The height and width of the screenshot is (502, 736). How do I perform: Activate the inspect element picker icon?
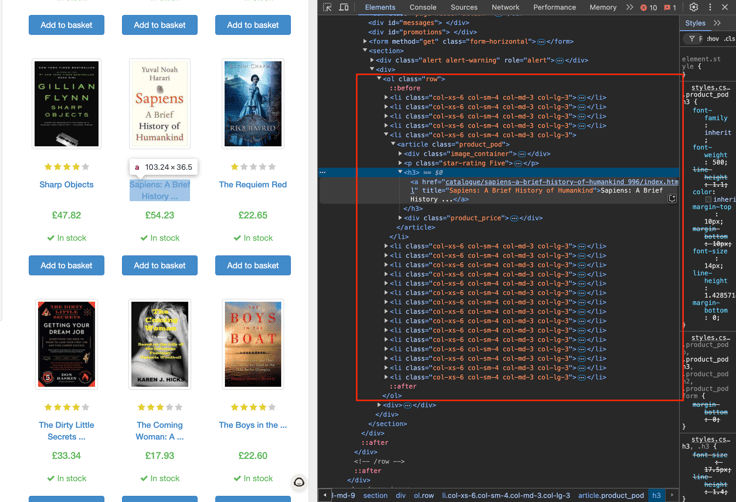(x=328, y=7)
